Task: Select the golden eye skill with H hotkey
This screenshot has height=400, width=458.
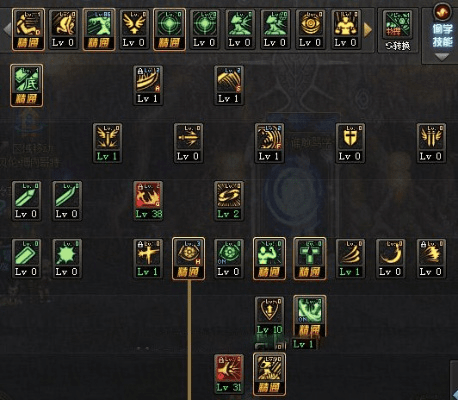Action: [x=188, y=258]
